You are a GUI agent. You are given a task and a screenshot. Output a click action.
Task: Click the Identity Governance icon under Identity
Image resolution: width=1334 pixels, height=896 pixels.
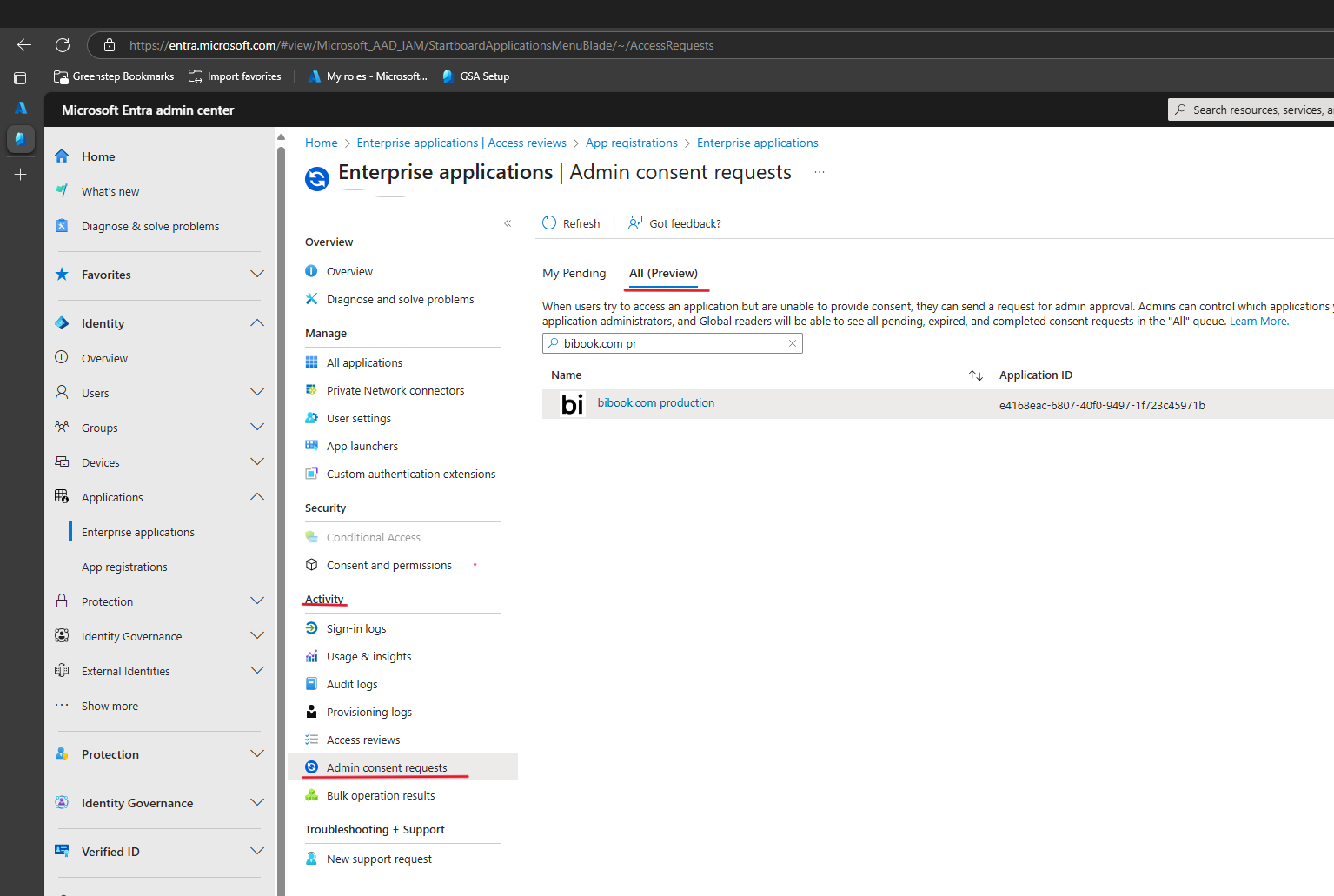(62, 636)
